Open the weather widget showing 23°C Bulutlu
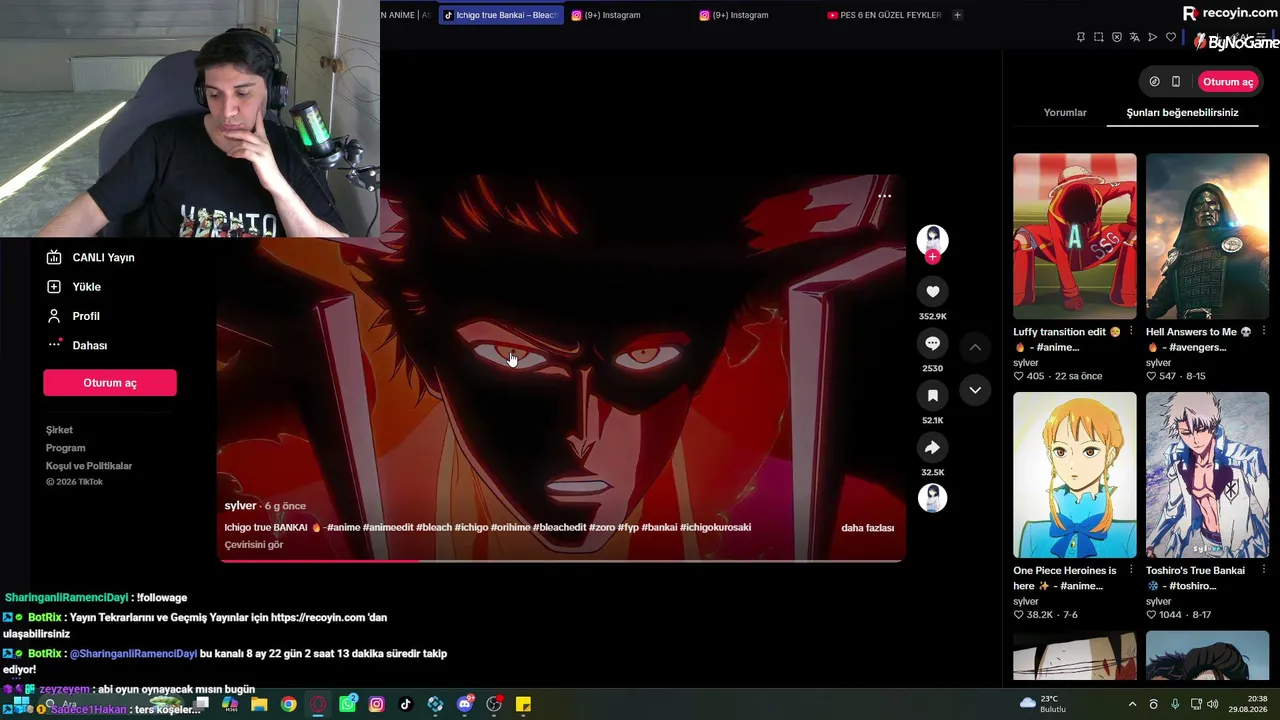The image size is (1280, 720). pos(1042,704)
